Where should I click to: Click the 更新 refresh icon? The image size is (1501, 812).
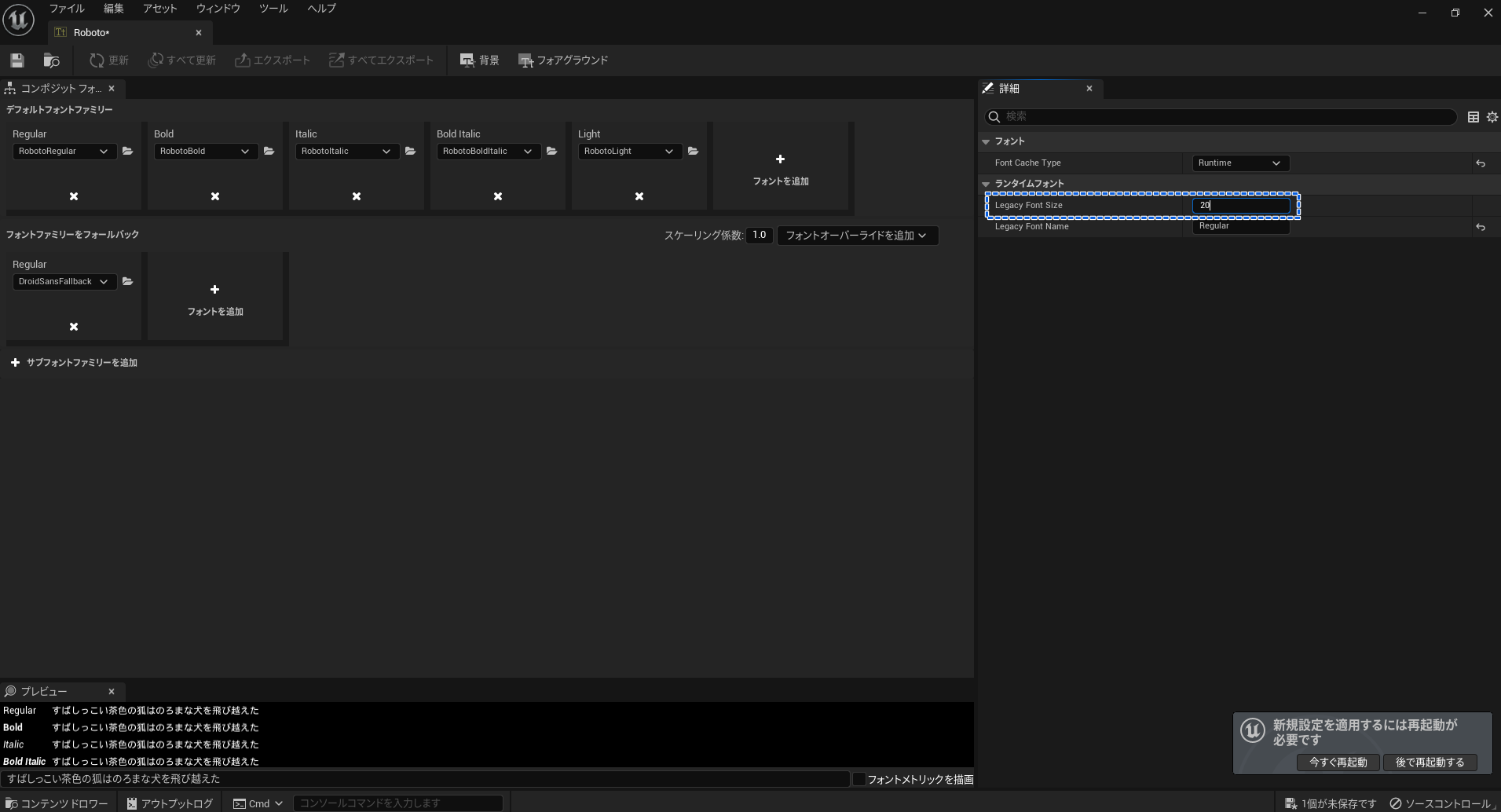pos(96,60)
